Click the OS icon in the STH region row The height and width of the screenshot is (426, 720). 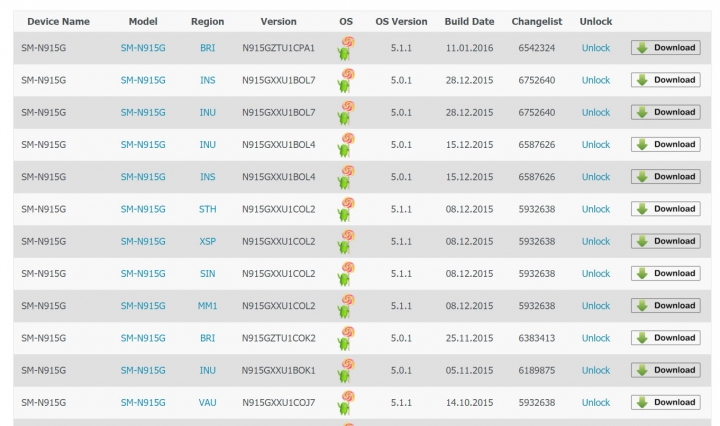point(346,209)
